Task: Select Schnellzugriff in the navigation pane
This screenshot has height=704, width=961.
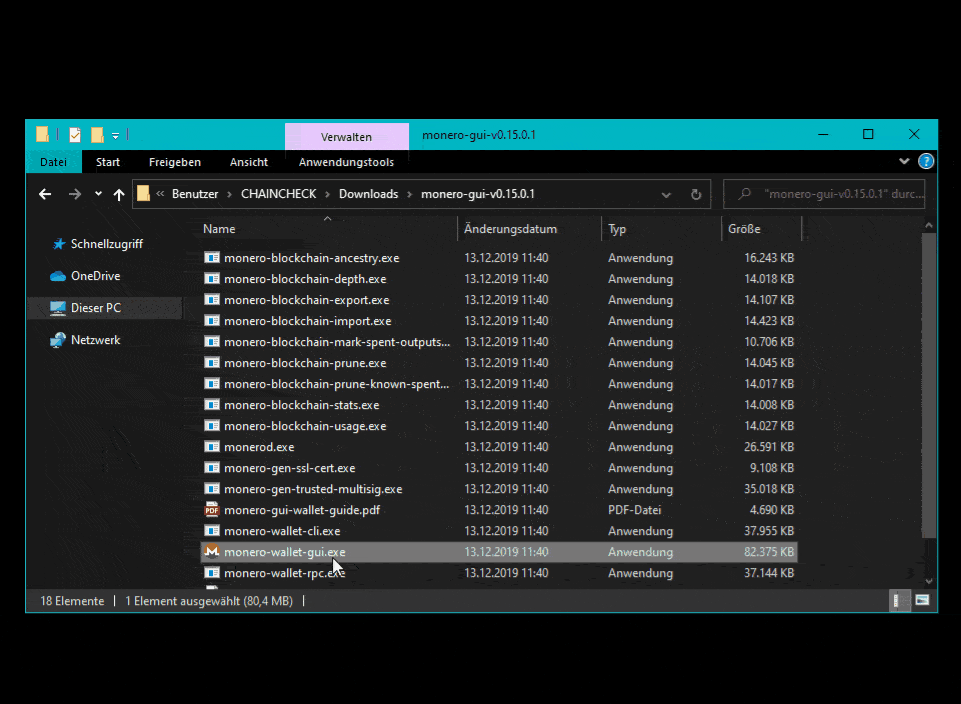Action: point(107,244)
